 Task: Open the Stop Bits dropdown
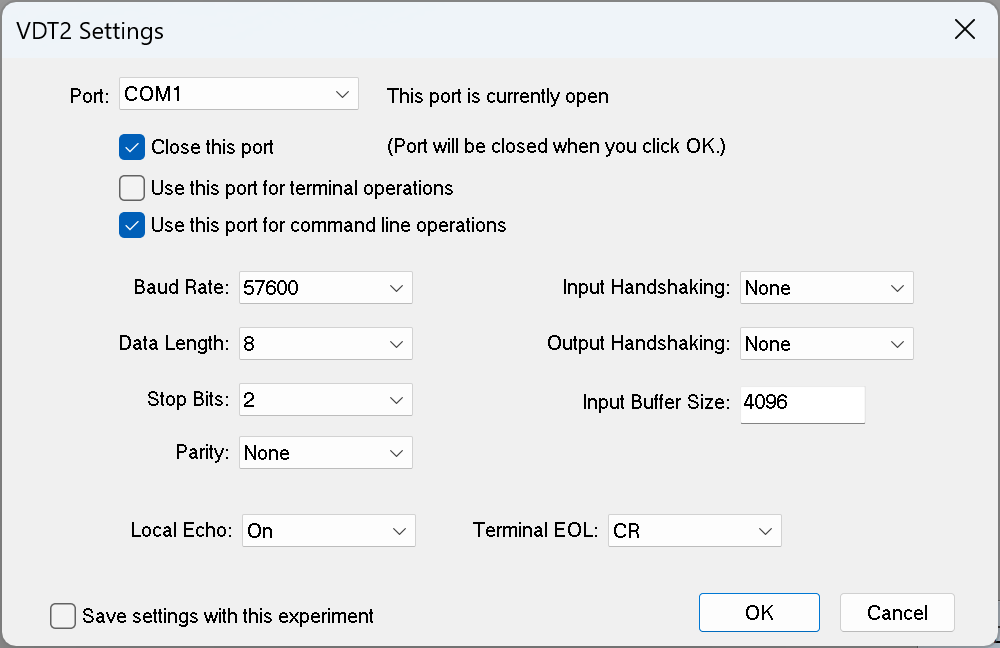coord(325,399)
